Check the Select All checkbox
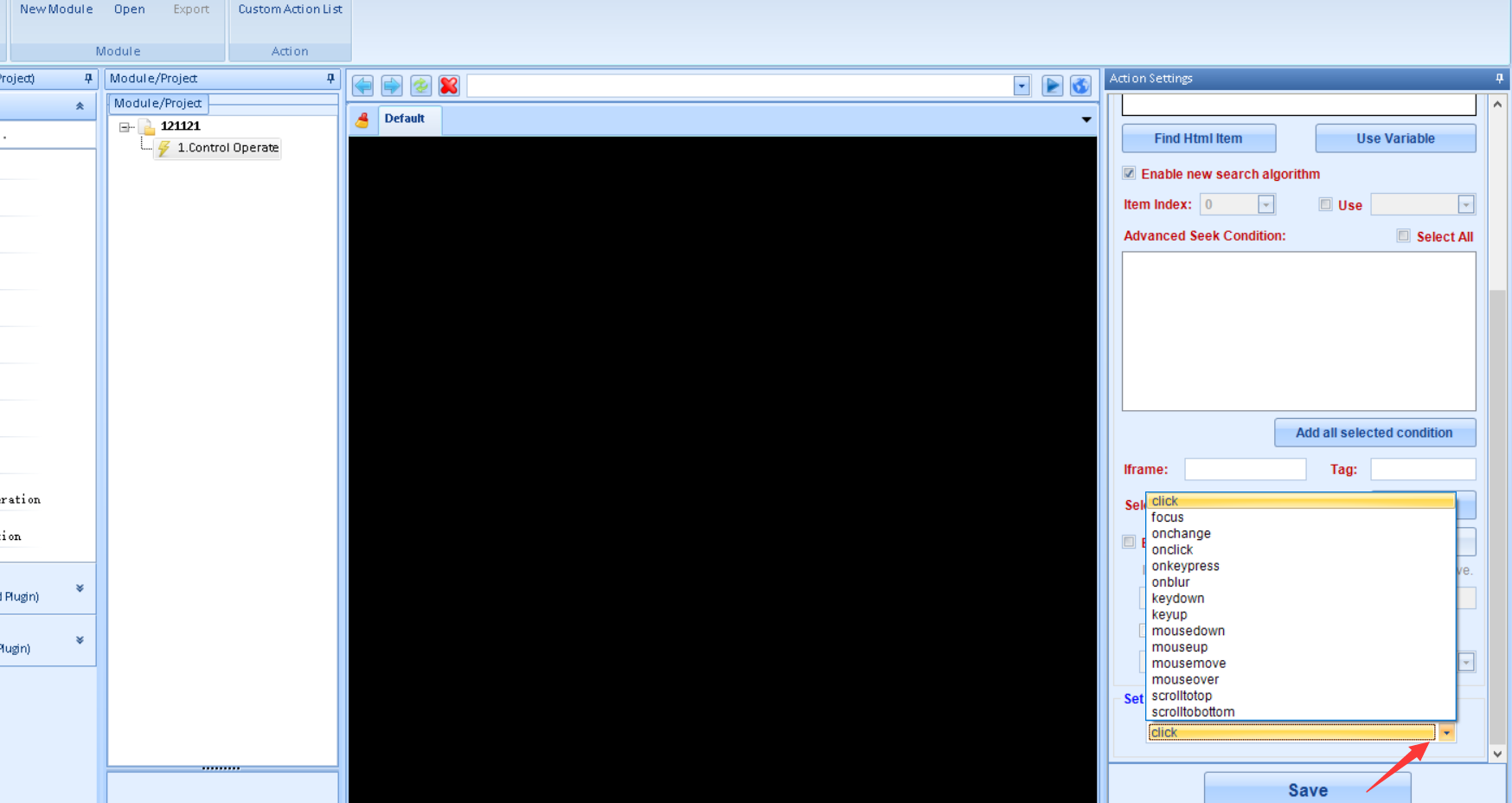1512x803 pixels. point(1403,236)
